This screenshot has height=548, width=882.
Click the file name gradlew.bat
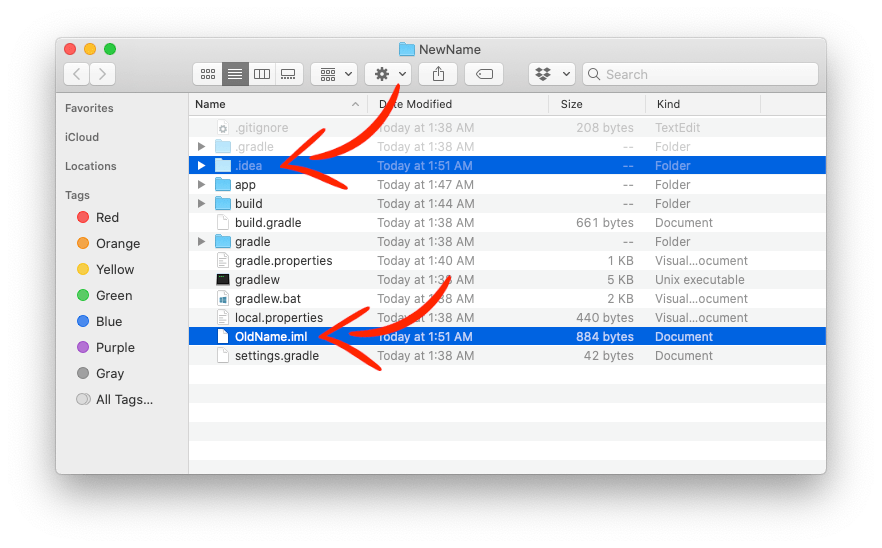(268, 299)
